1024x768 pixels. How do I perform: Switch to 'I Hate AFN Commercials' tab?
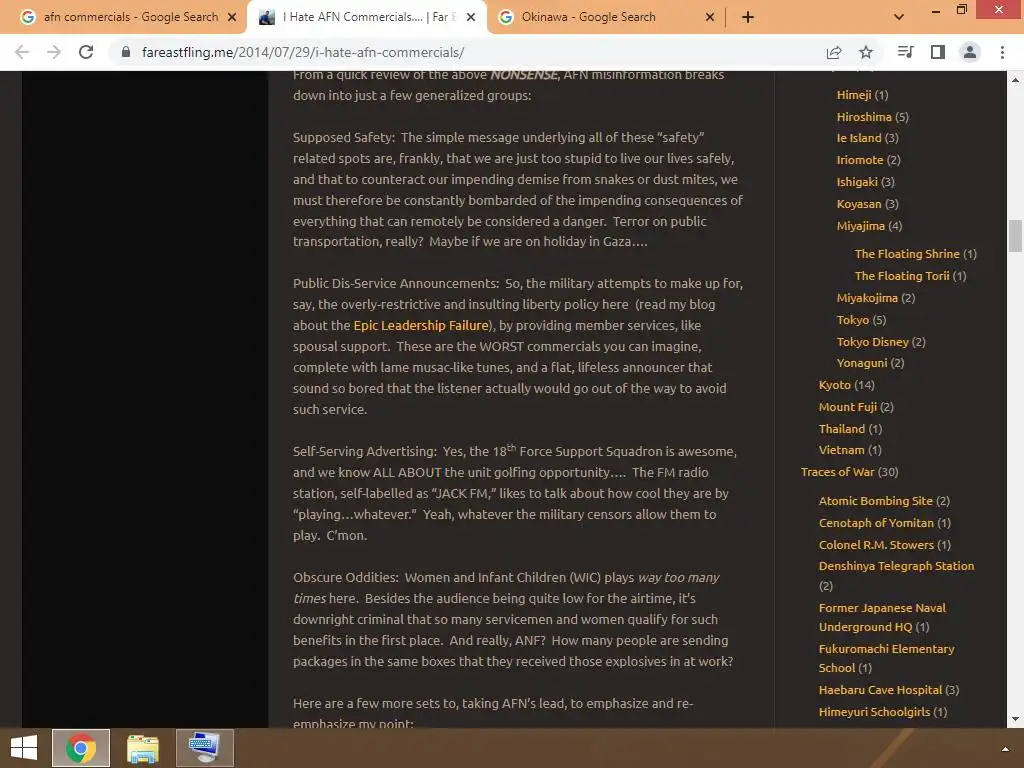(x=366, y=17)
